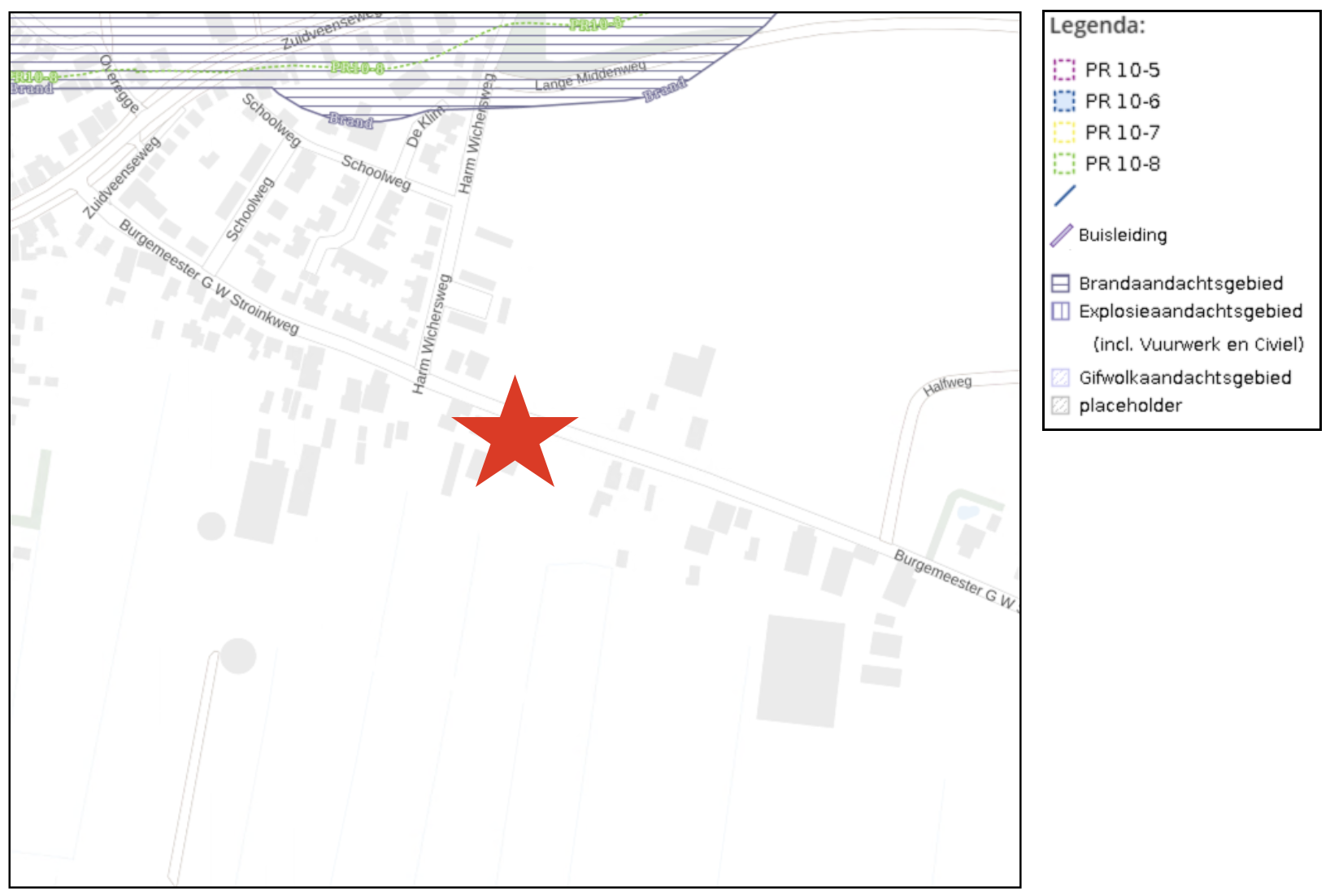1330x896 pixels.
Task: Click the 'Burgemeester G W Stroinkweg' label in village
Action: (209, 277)
